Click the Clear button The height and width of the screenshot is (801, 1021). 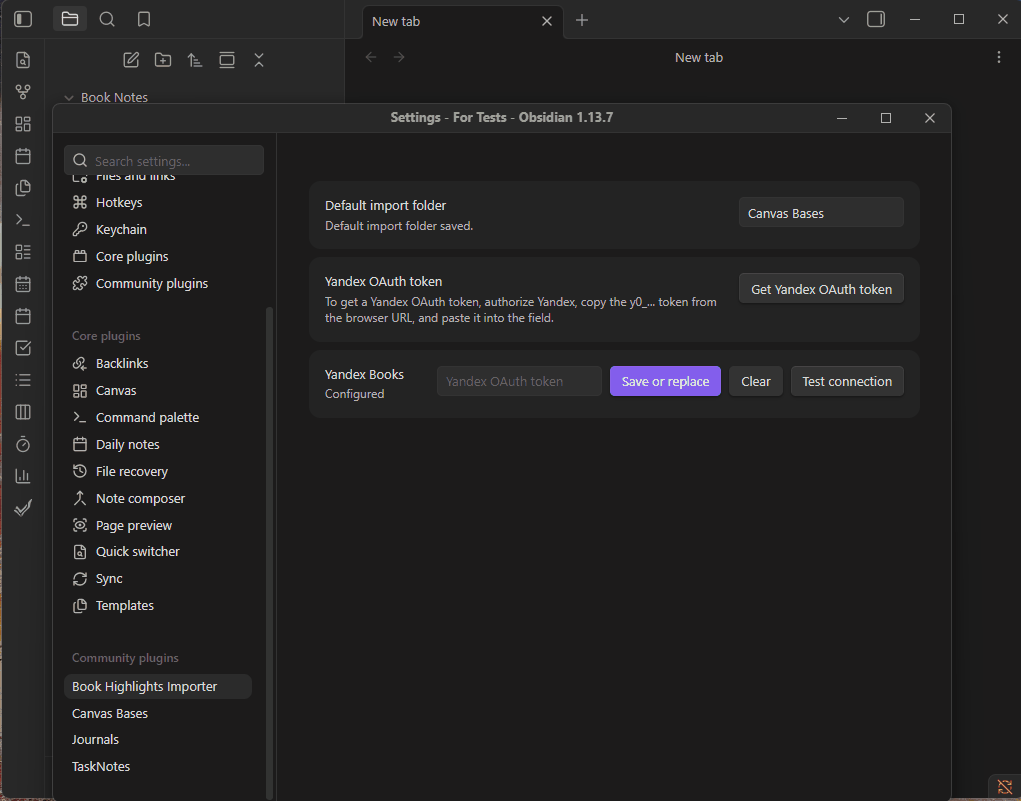point(755,382)
